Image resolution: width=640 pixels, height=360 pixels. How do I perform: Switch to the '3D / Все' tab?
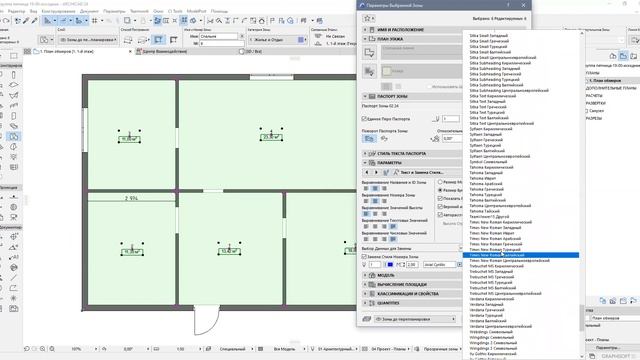point(253,52)
